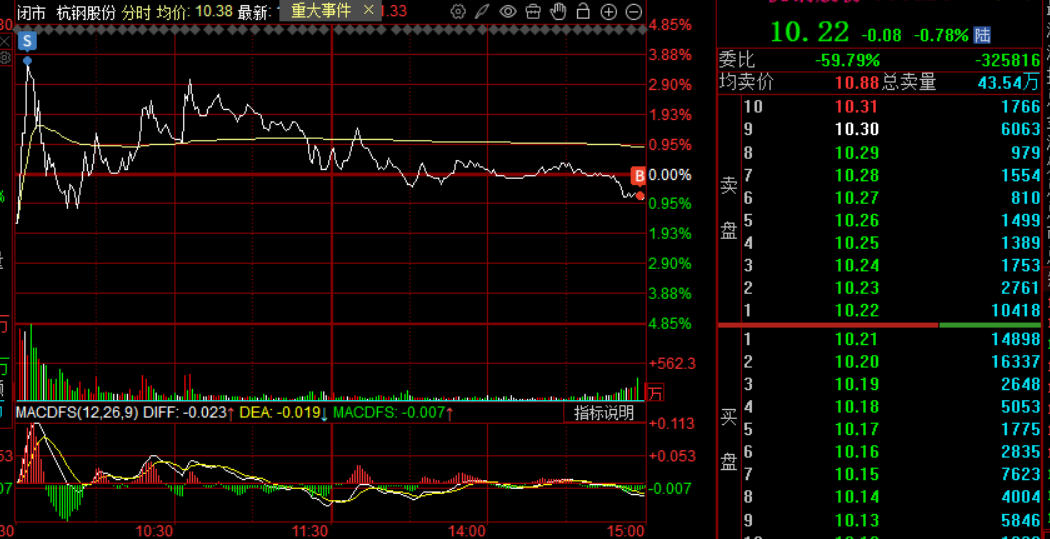Screen dimensions: 1050x539
Task: Zoom in with the plus circle icon
Action: (x=608, y=11)
